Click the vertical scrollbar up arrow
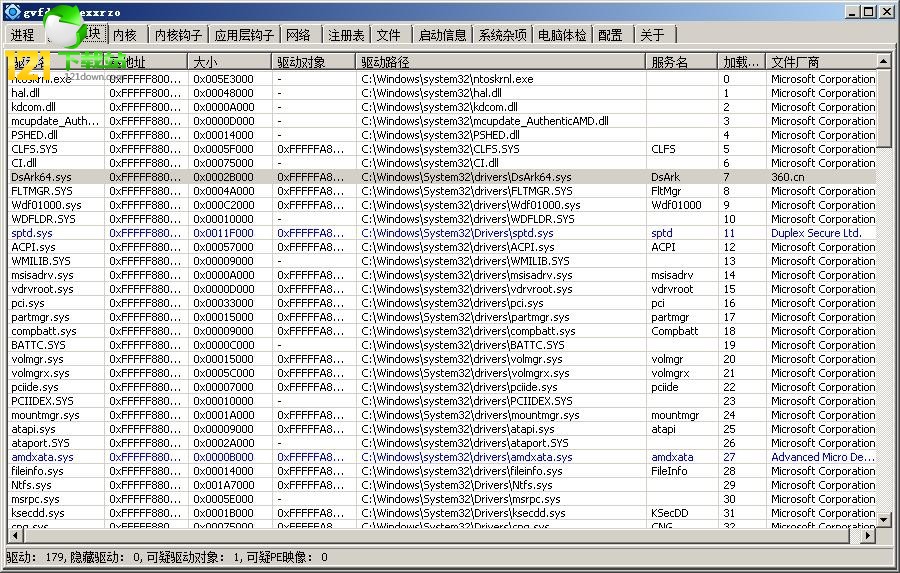Screen dimensions: 900x573 pos(884,62)
